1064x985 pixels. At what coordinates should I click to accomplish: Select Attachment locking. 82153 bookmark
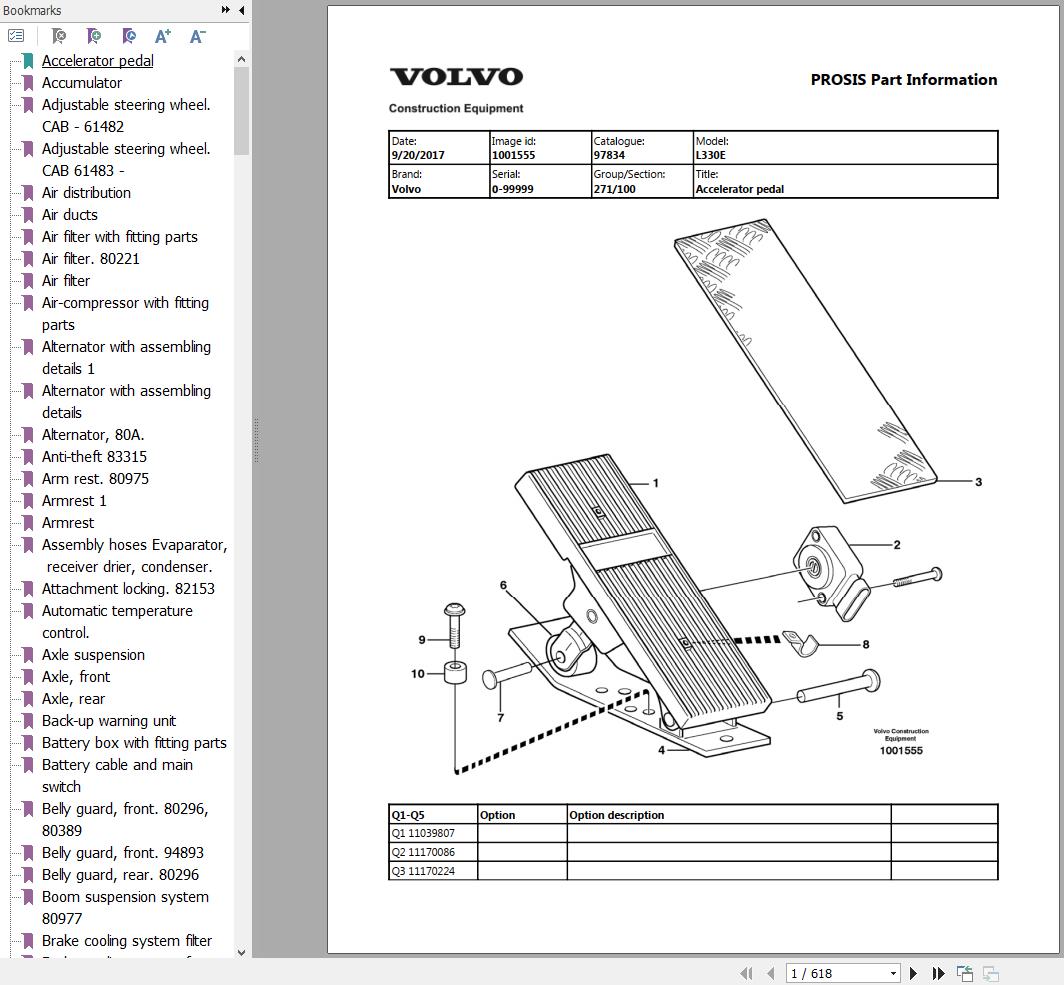[x=128, y=589]
